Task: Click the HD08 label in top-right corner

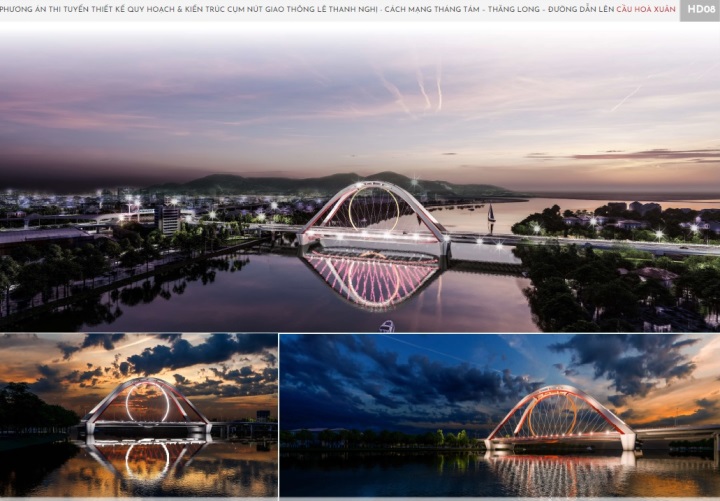Action: pyautogui.click(x=699, y=10)
